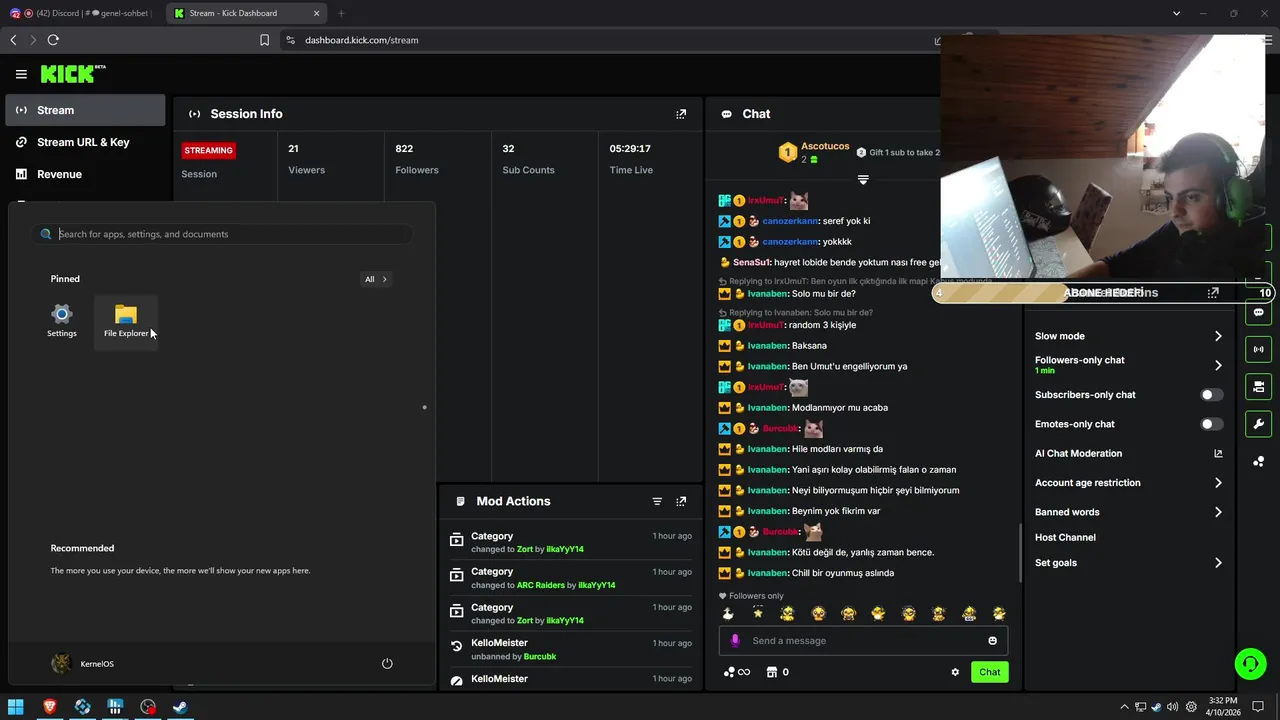The image size is (1280, 720).
Task: Open Brave browser from the taskbar
Action: (x=49, y=707)
